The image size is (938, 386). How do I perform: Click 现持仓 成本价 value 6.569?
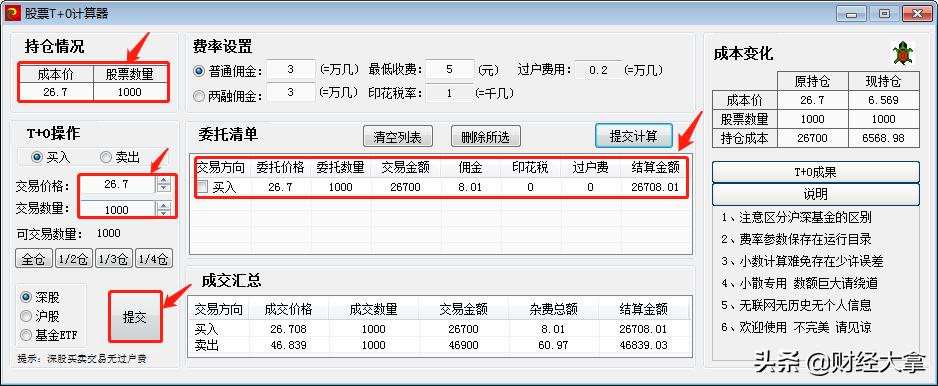point(883,100)
